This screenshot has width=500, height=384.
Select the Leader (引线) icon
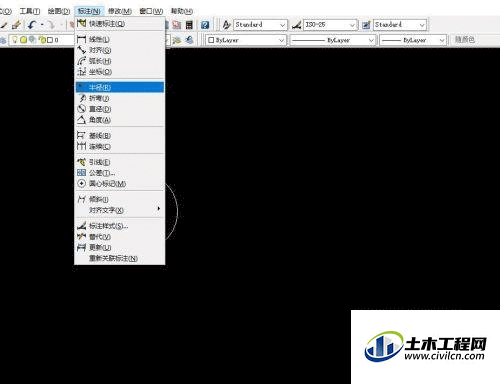81,162
